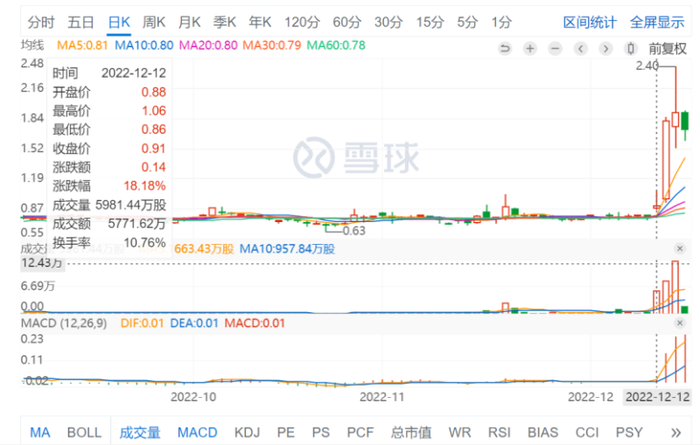Show more indicators with double-arrow
Screen dimensions: 700x445
[676, 433]
